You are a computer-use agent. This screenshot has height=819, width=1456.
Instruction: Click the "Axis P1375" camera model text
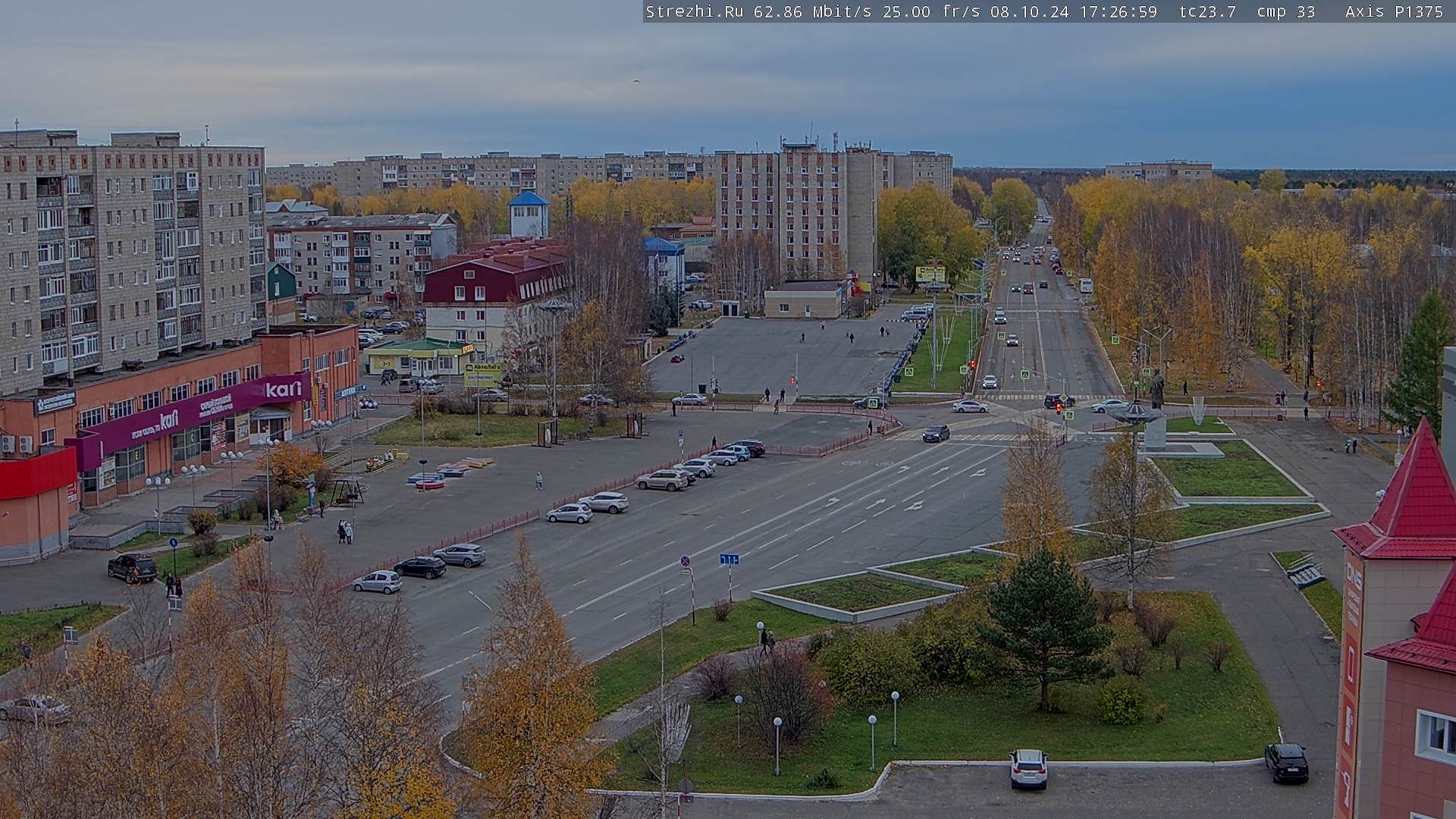click(1394, 11)
